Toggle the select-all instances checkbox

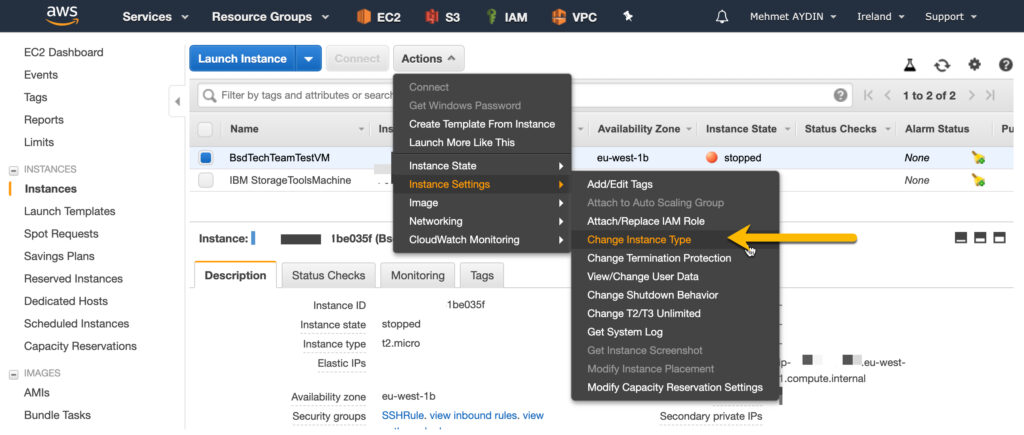click(205, 129)
